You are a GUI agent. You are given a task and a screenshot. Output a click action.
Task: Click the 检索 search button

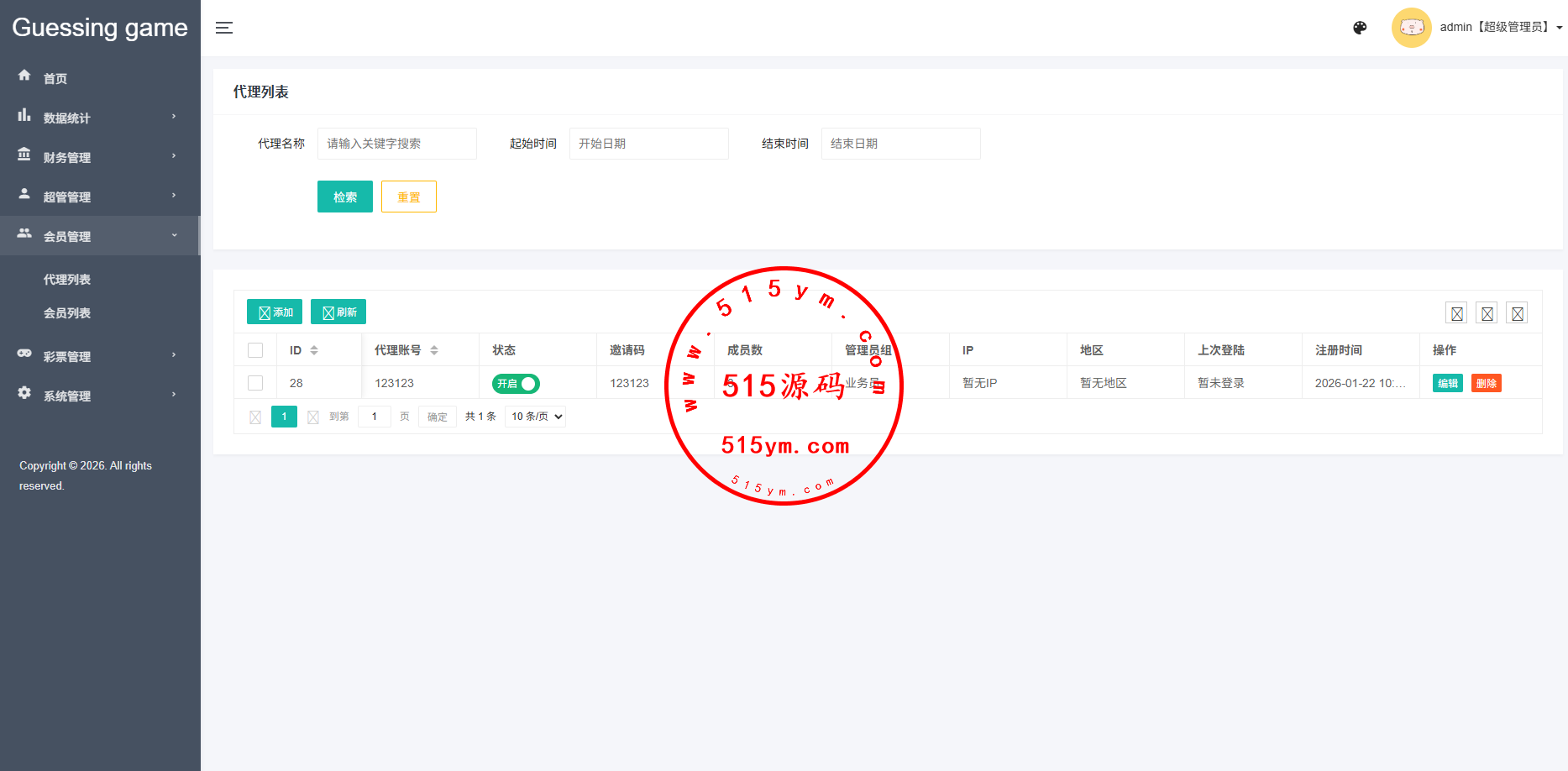(x=344, y=197)
